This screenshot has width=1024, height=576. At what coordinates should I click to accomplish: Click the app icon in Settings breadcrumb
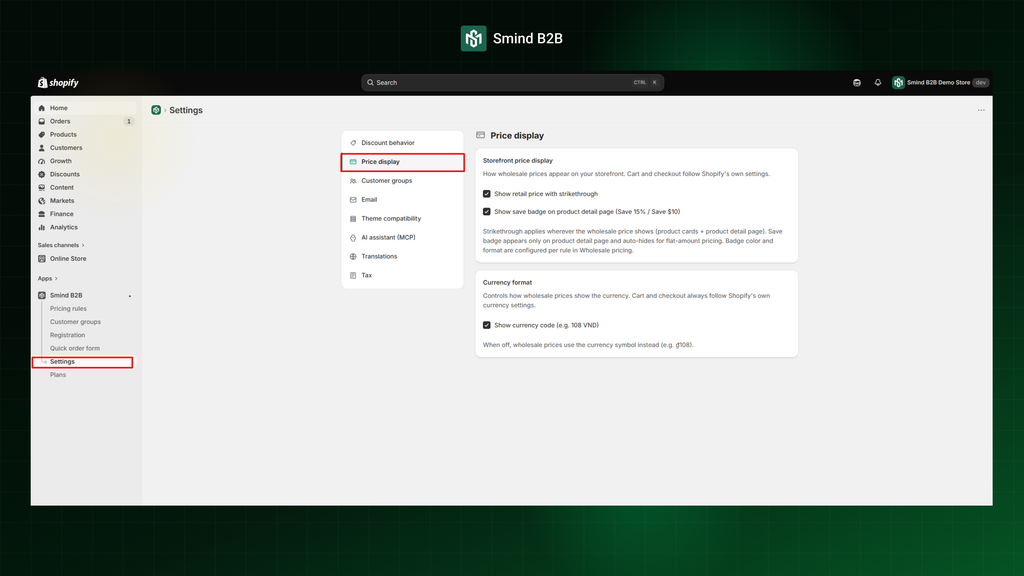click(x=156, y=110)
